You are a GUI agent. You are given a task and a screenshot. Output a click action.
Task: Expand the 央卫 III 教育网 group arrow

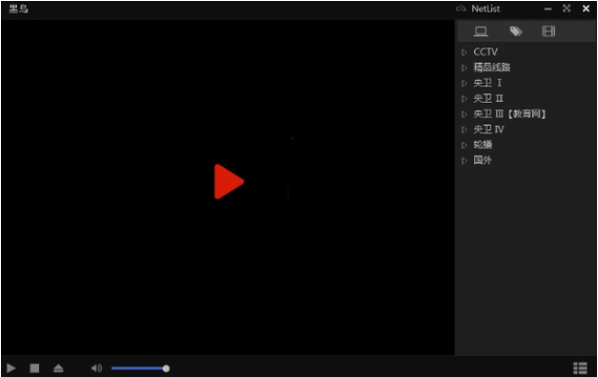point(464,114)
